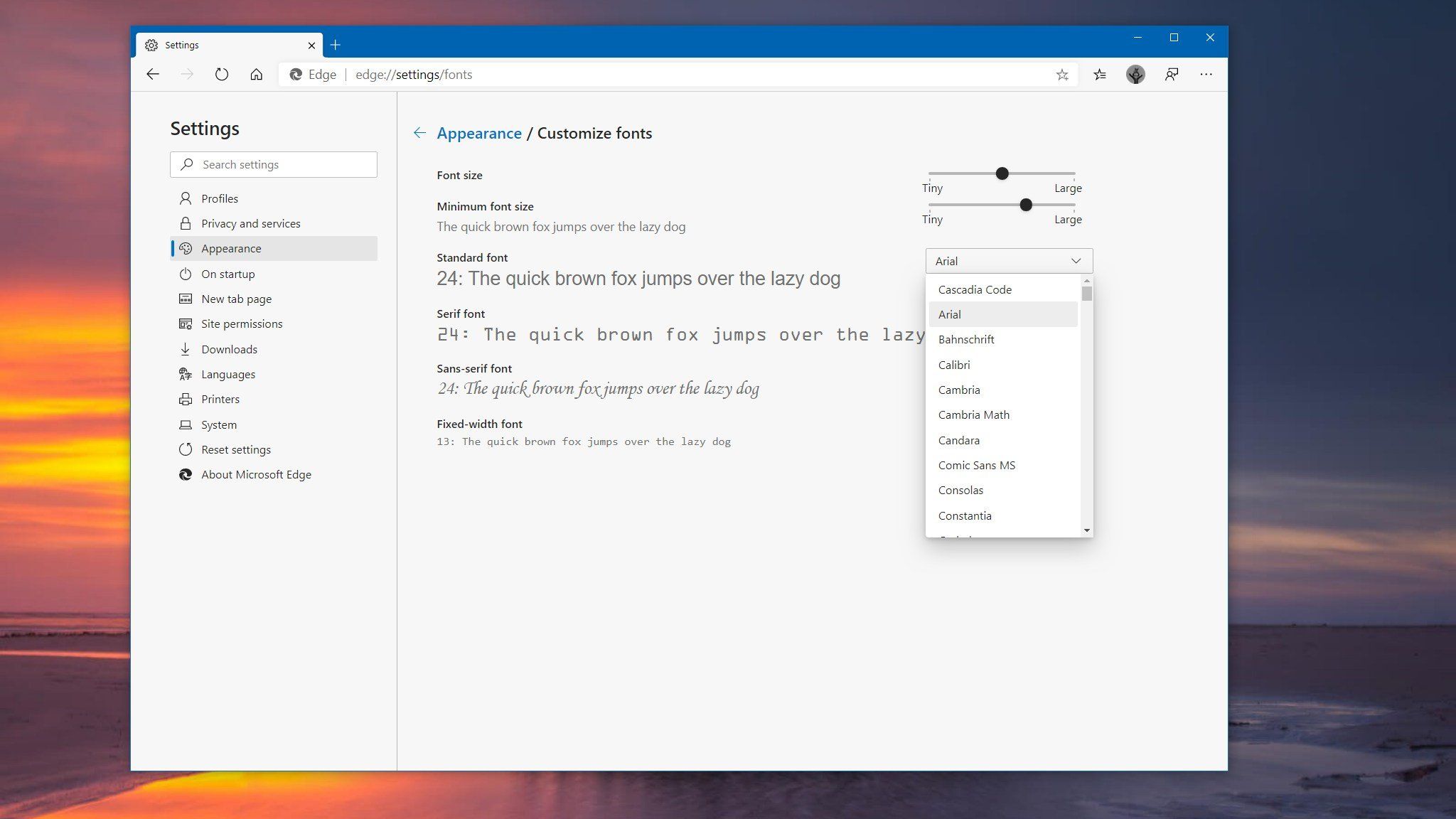This screenshot has width=1456, height=819.
Task: Open About Microsoft Edge entry
Action: pyautogui.click(x=274, y=474)
